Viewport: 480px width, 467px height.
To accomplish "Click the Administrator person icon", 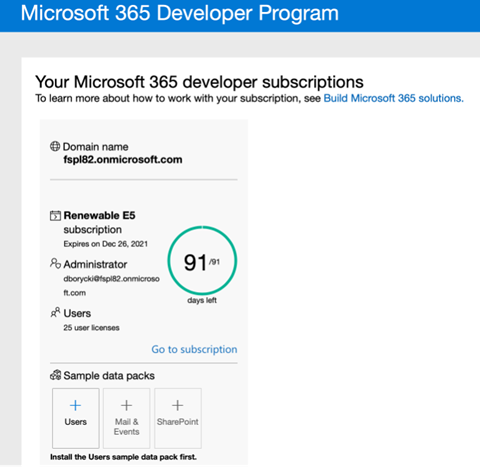I will click(x=55, y=263).
